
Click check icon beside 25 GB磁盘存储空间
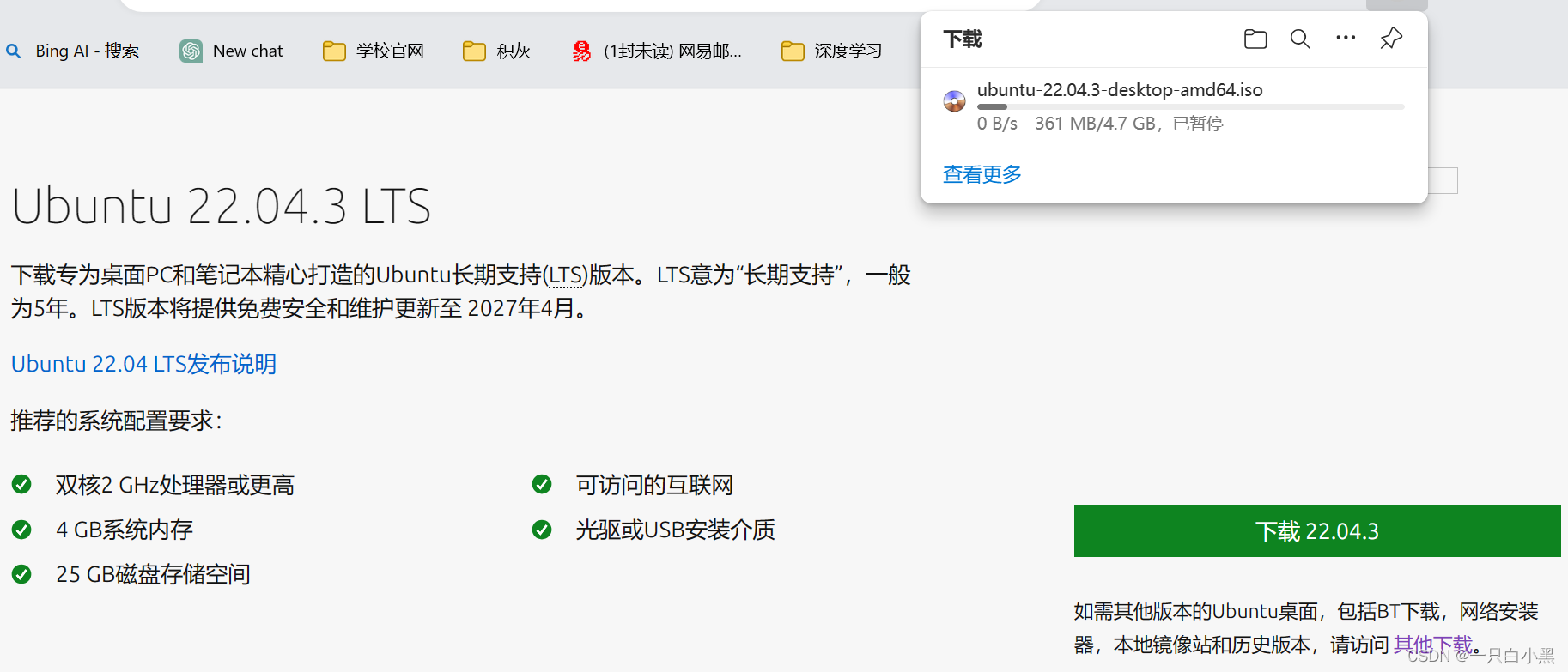(x=21, y=574)
